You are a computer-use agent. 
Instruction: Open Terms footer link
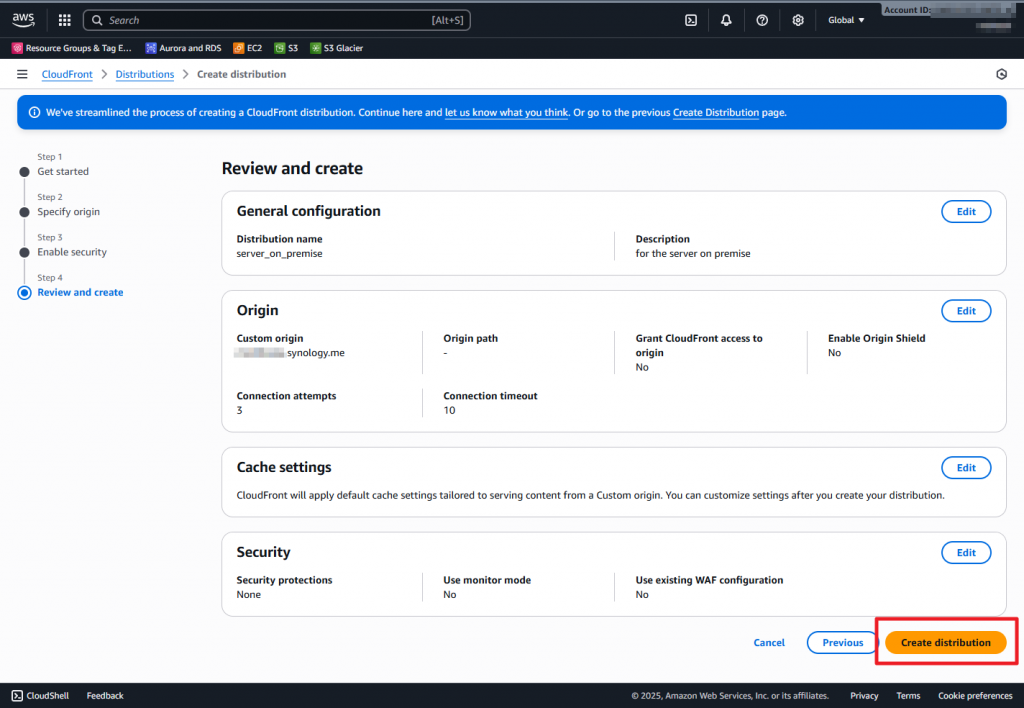click(908, 696)
